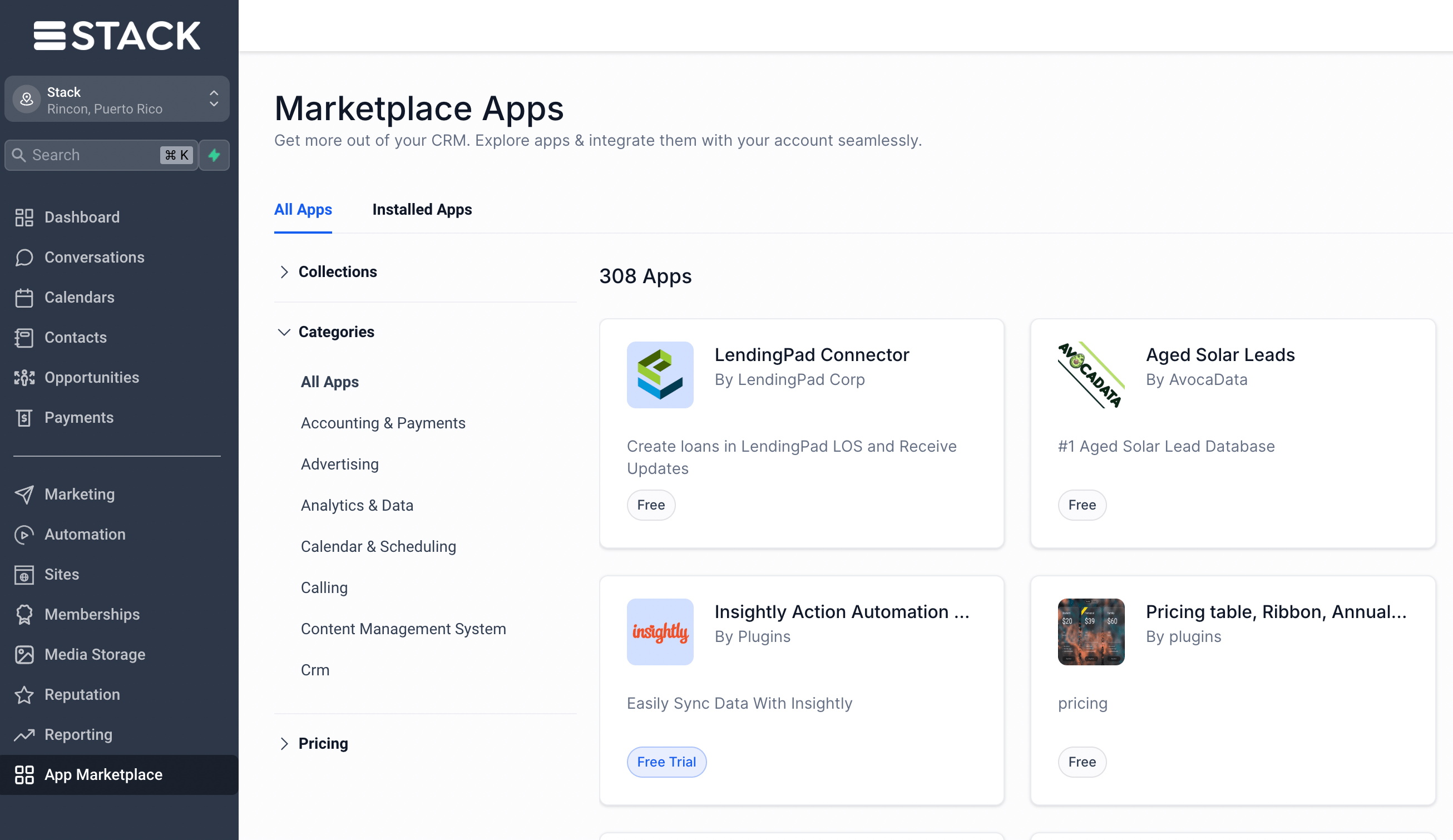Open Memberships badge icon

pyautogui.click(x=23, y=615)
